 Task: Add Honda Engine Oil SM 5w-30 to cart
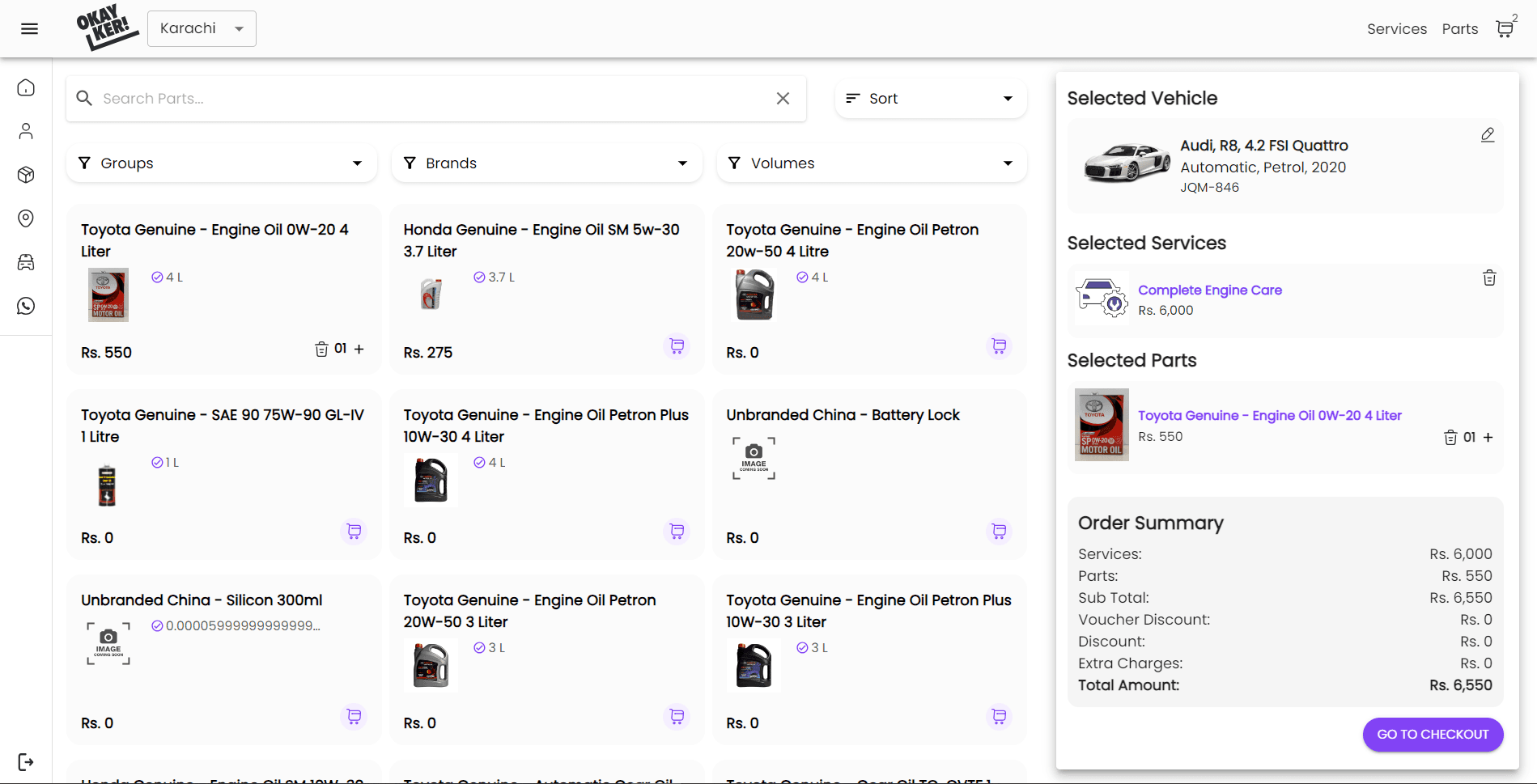pyautogui.click(x=677, y=346)
